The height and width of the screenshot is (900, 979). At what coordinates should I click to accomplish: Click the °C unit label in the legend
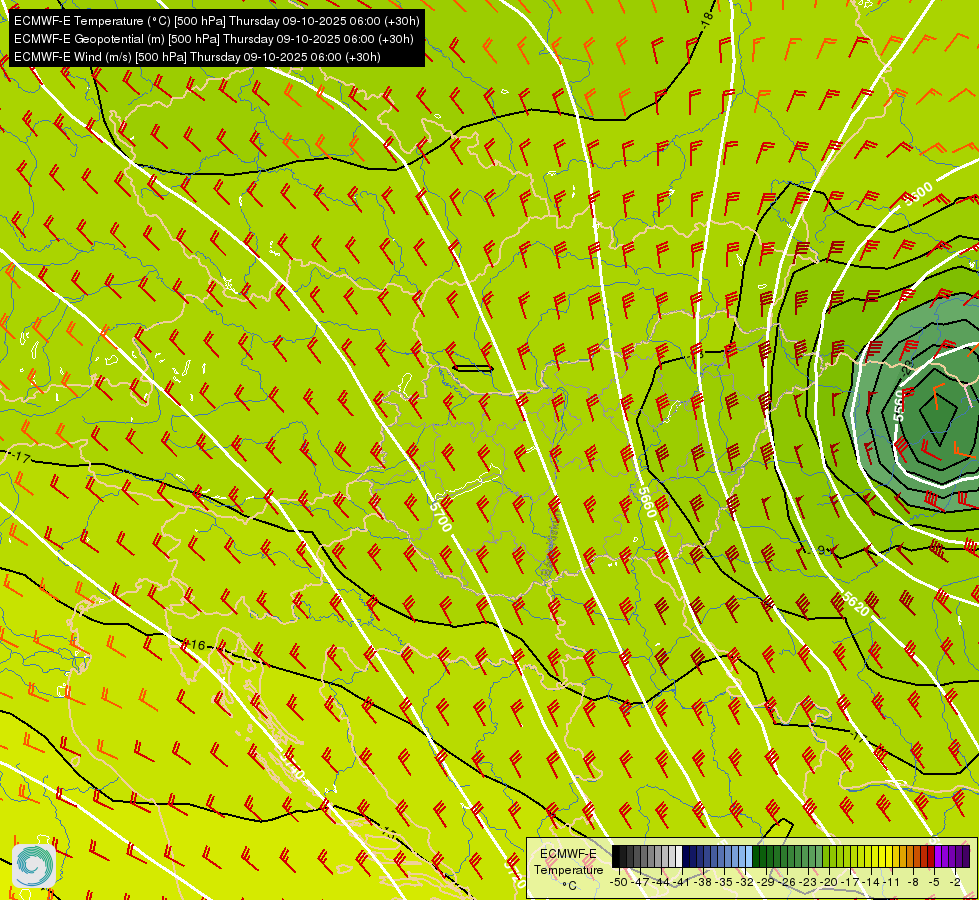(569, 886)
